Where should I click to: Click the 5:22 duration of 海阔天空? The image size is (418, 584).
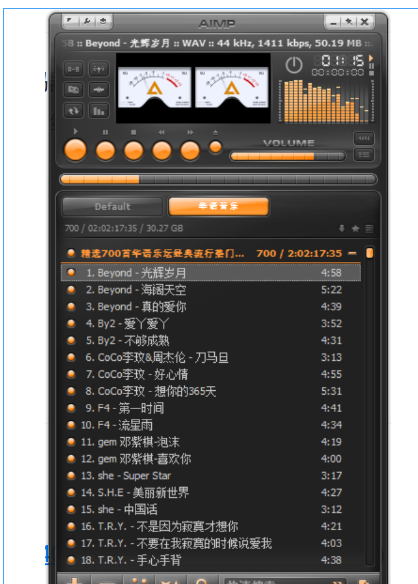coord(331,289)
